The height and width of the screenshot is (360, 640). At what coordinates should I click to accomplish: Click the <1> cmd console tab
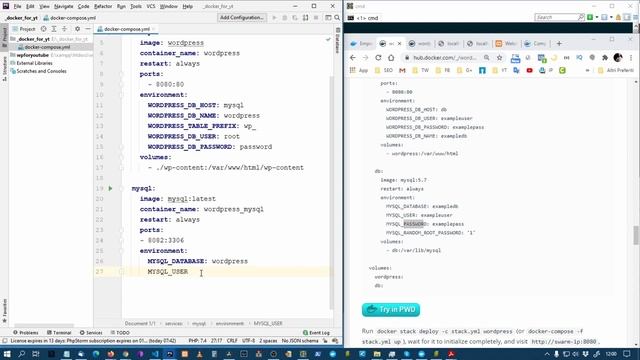363,18
